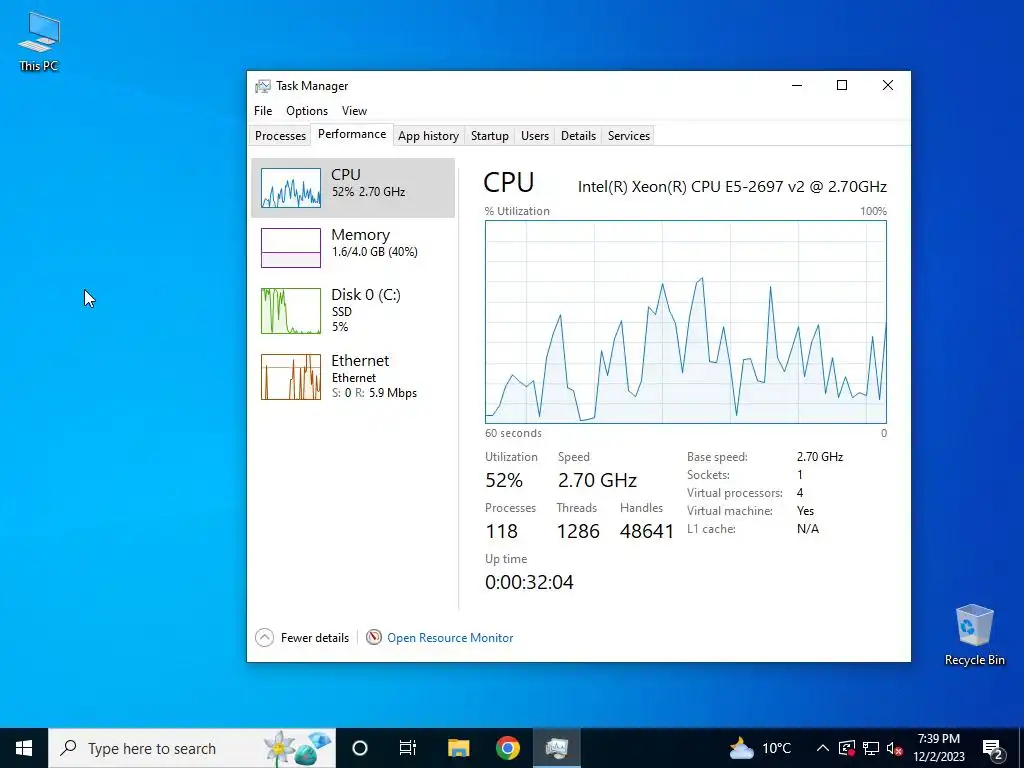Viewport: 1024px width, 768px height.
Task: Click the Resource Monitor gauge icon
Action: point(374,637)
